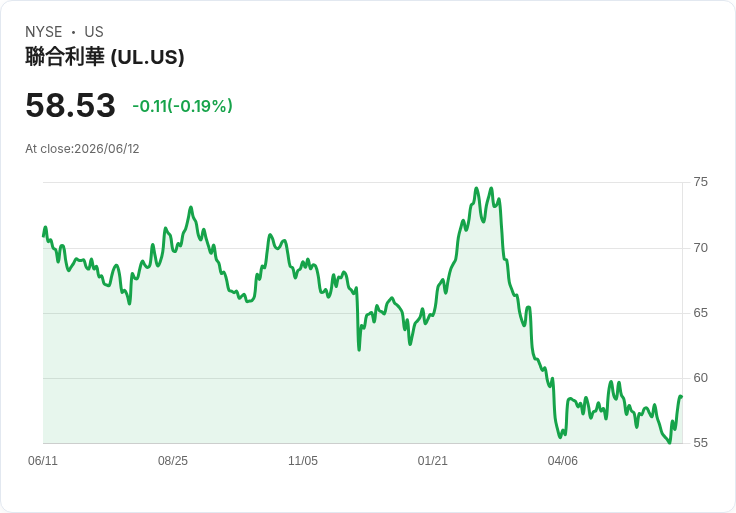Click the end point of the price line

(681, 397)
